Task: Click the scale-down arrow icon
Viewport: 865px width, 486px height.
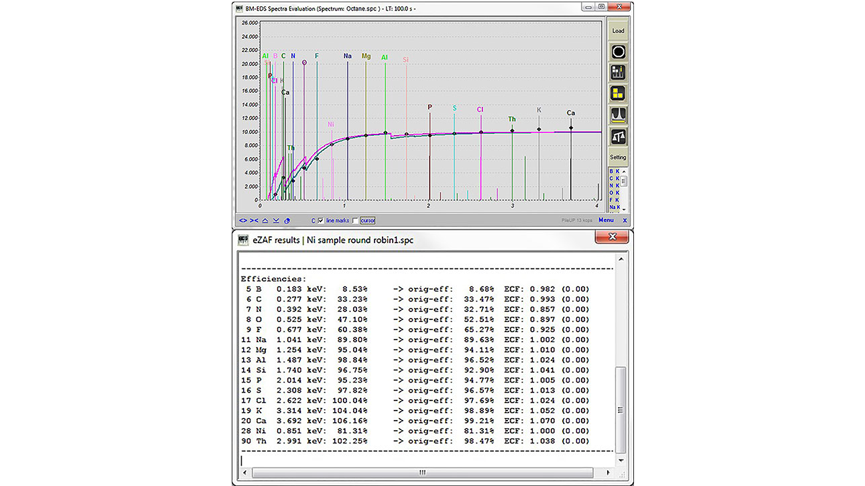Action: pyautogui.click(x=276, y=221)
